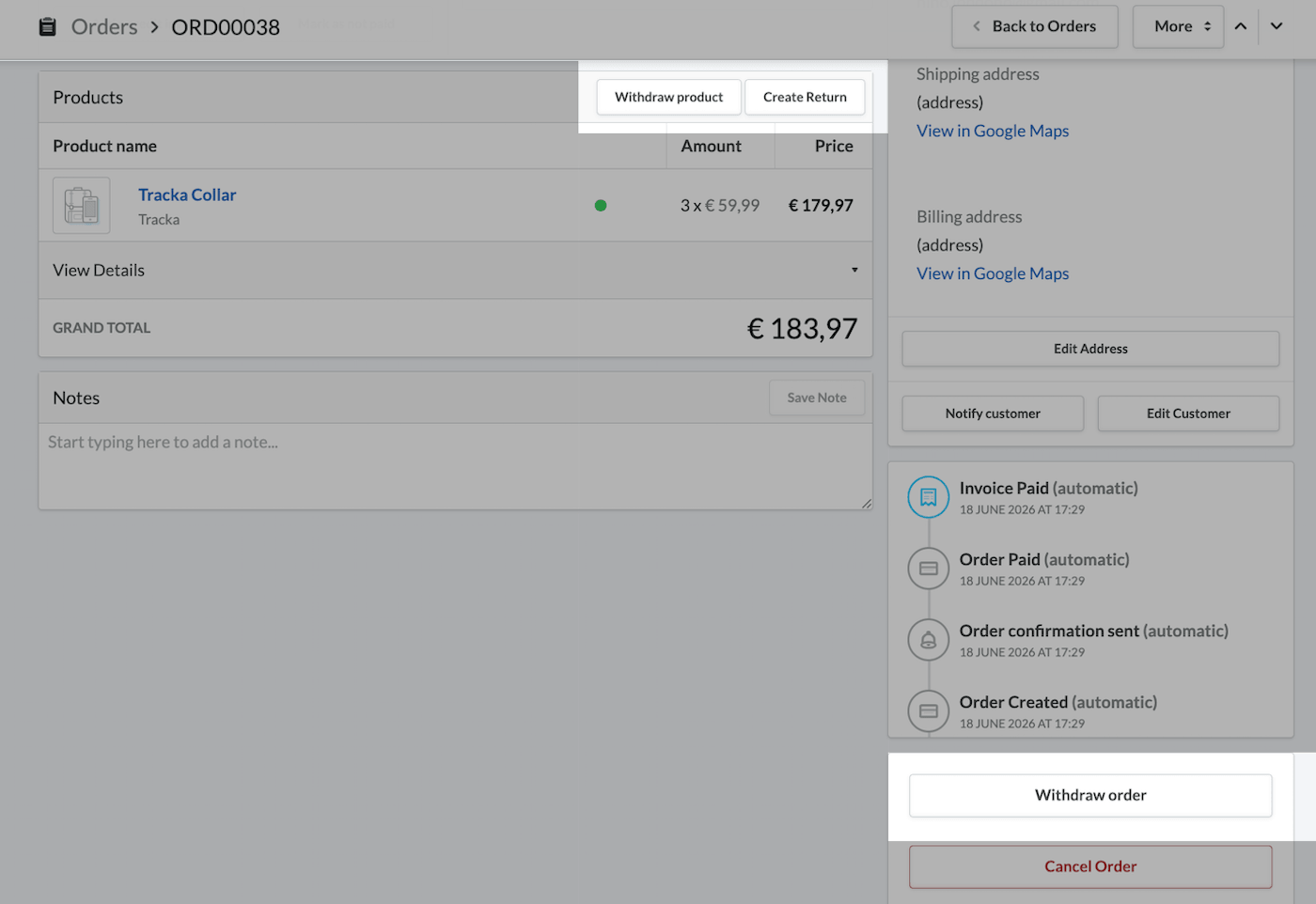The width and height of the screenshot is (1316, 904).
Task: Go to next order with down chevron
Action: [1277, 26]
